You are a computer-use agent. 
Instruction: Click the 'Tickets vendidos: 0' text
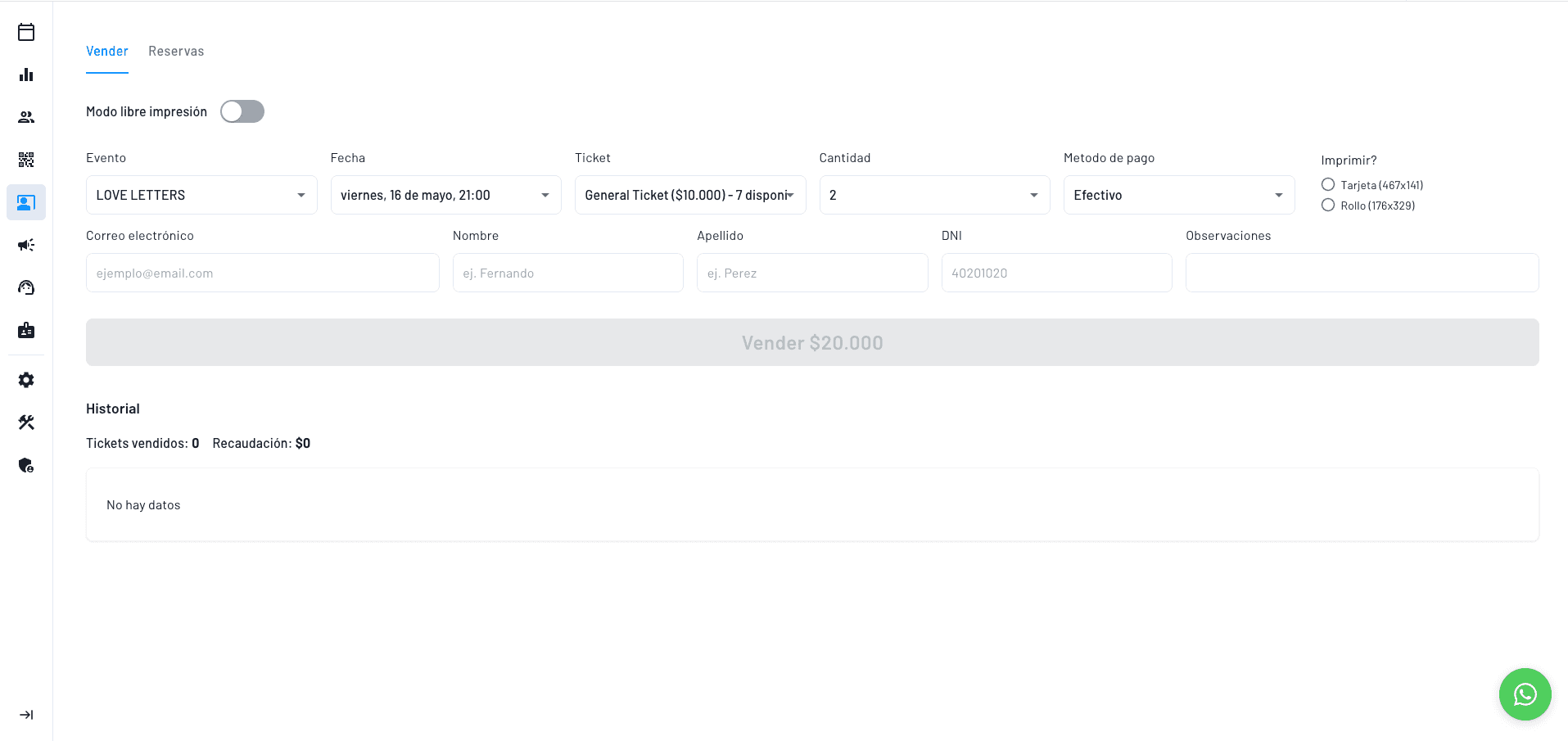pyautogui.click(x=142, y=443)
